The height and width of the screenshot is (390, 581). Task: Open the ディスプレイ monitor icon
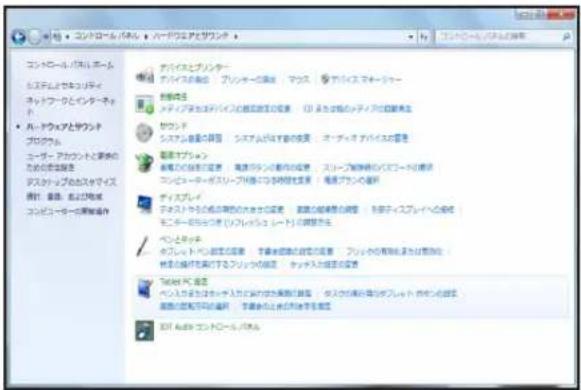(145, 204)
